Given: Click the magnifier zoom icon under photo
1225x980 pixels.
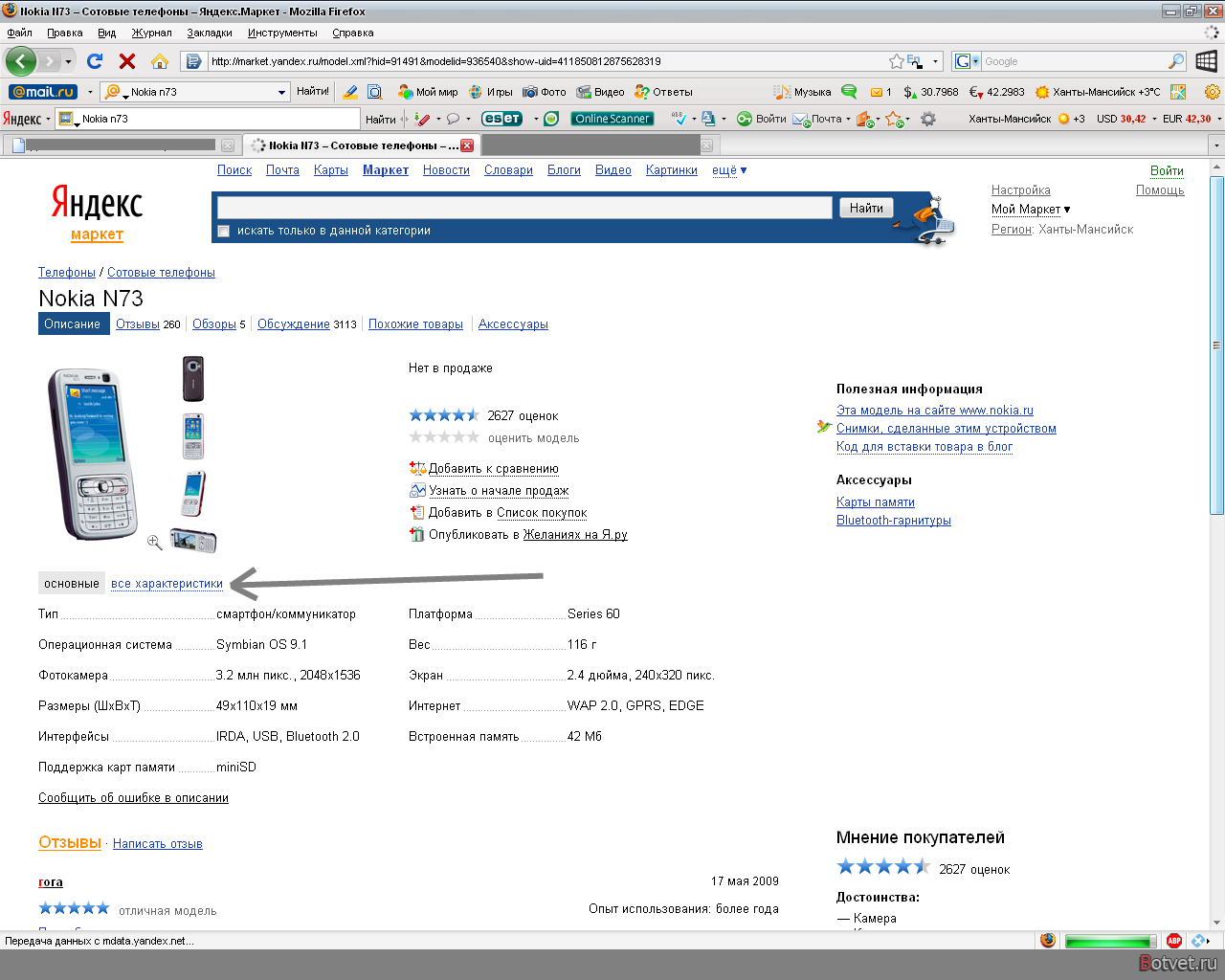Looking at the screenshot, I should tap(154, 543).
